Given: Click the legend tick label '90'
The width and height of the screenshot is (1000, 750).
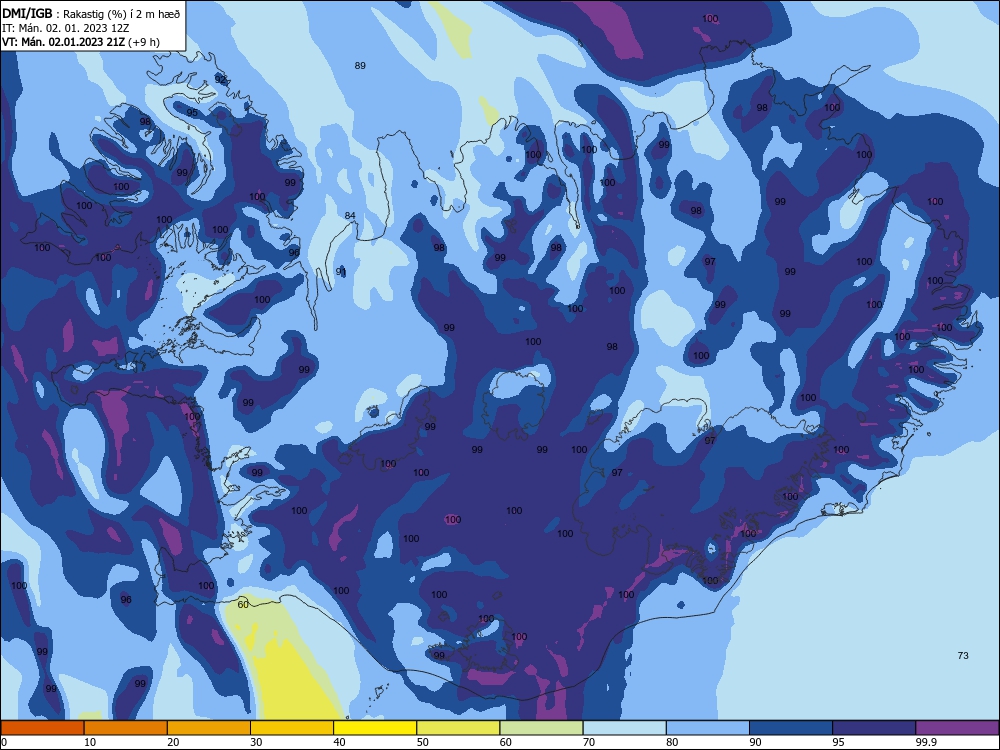Looking at the screenshot, I should tap(755, 742).
